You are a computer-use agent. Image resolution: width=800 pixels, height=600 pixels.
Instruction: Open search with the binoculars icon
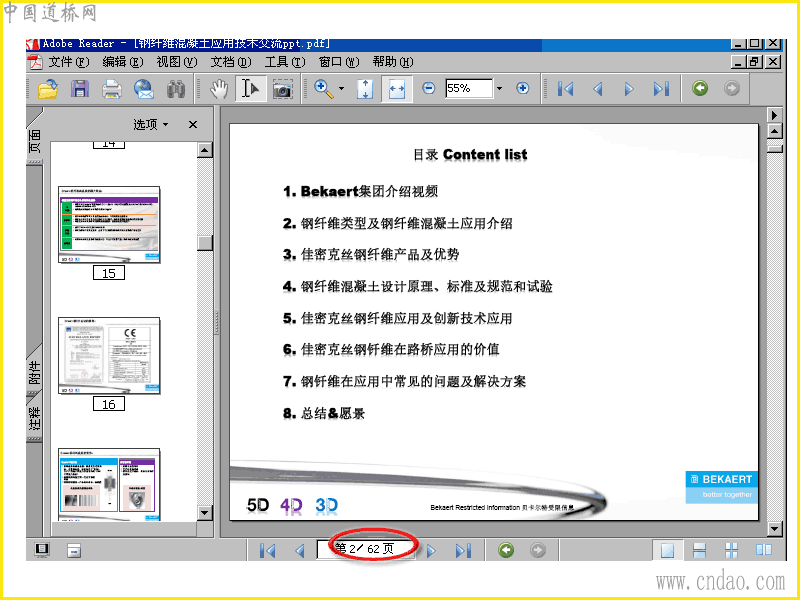tap(176, 89)
